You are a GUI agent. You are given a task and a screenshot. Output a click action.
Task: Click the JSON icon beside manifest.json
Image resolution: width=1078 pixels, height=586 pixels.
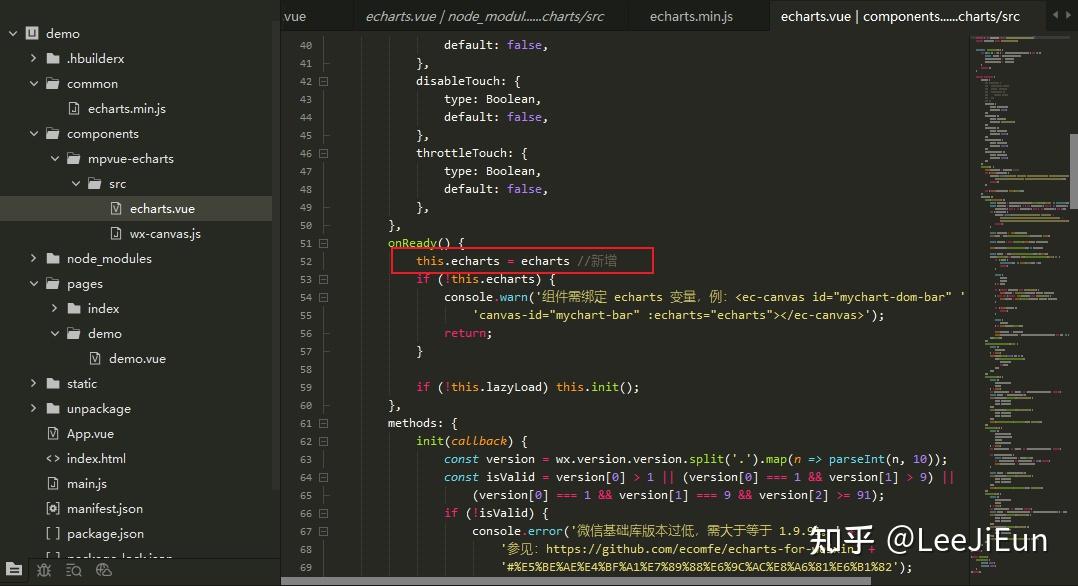pos(52,508)
